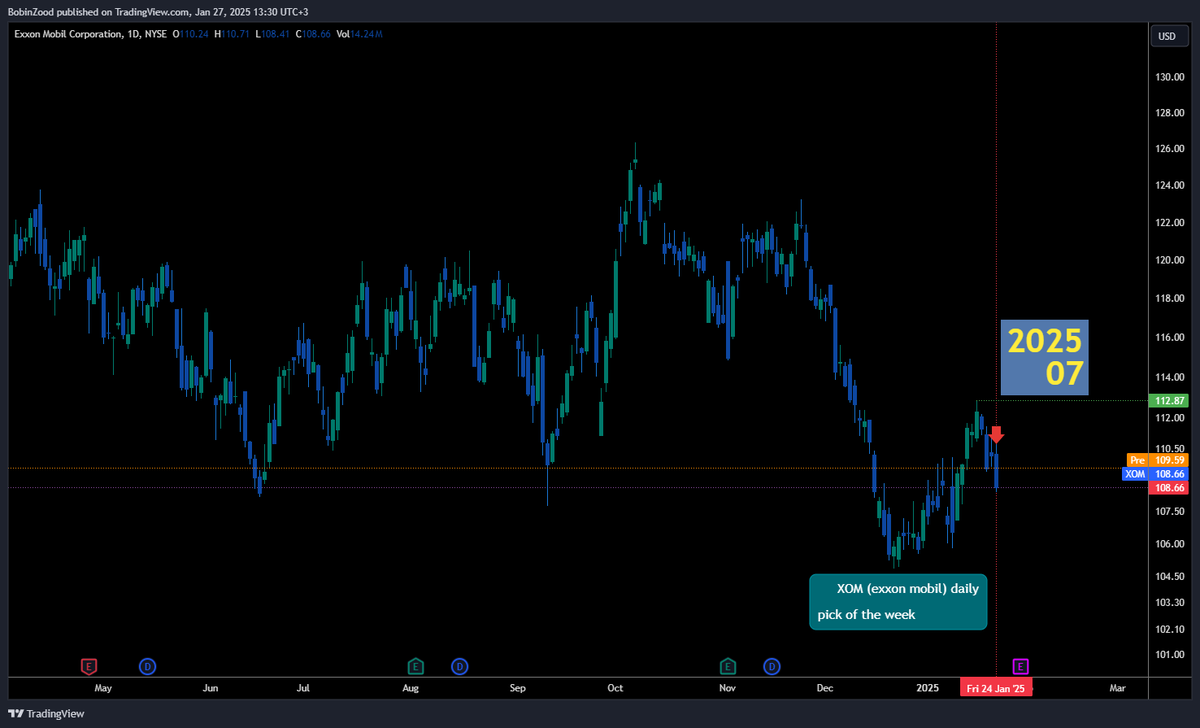This screenshot has width=1200, height=728.
Task: Click the 'Sep' label on time axis
Action: click(x=518, y=688)
